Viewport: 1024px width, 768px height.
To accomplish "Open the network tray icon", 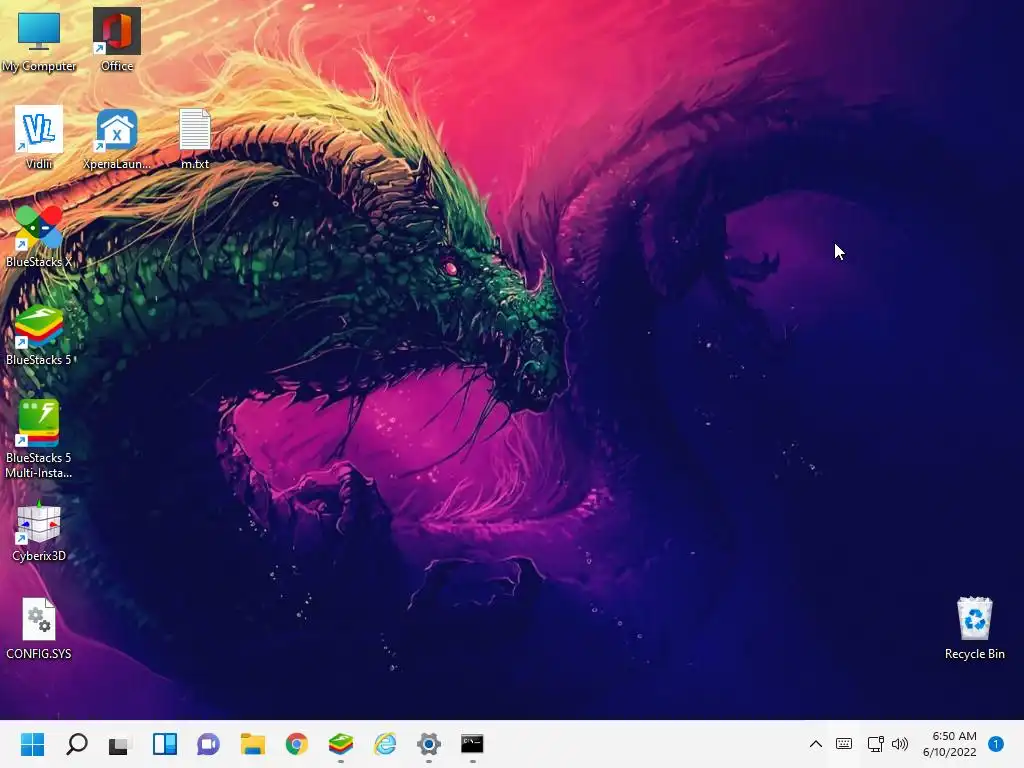I will pos(875,744).
